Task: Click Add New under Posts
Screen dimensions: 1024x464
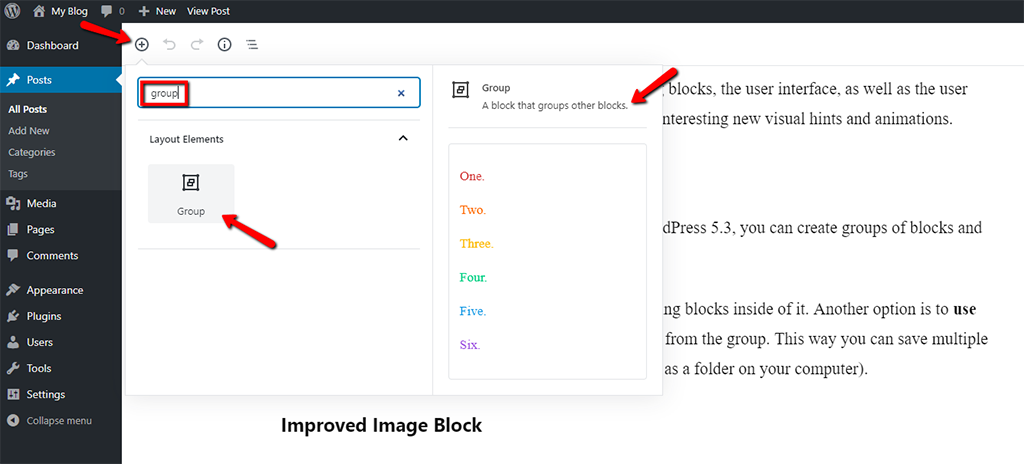Action: click(29, 131)
